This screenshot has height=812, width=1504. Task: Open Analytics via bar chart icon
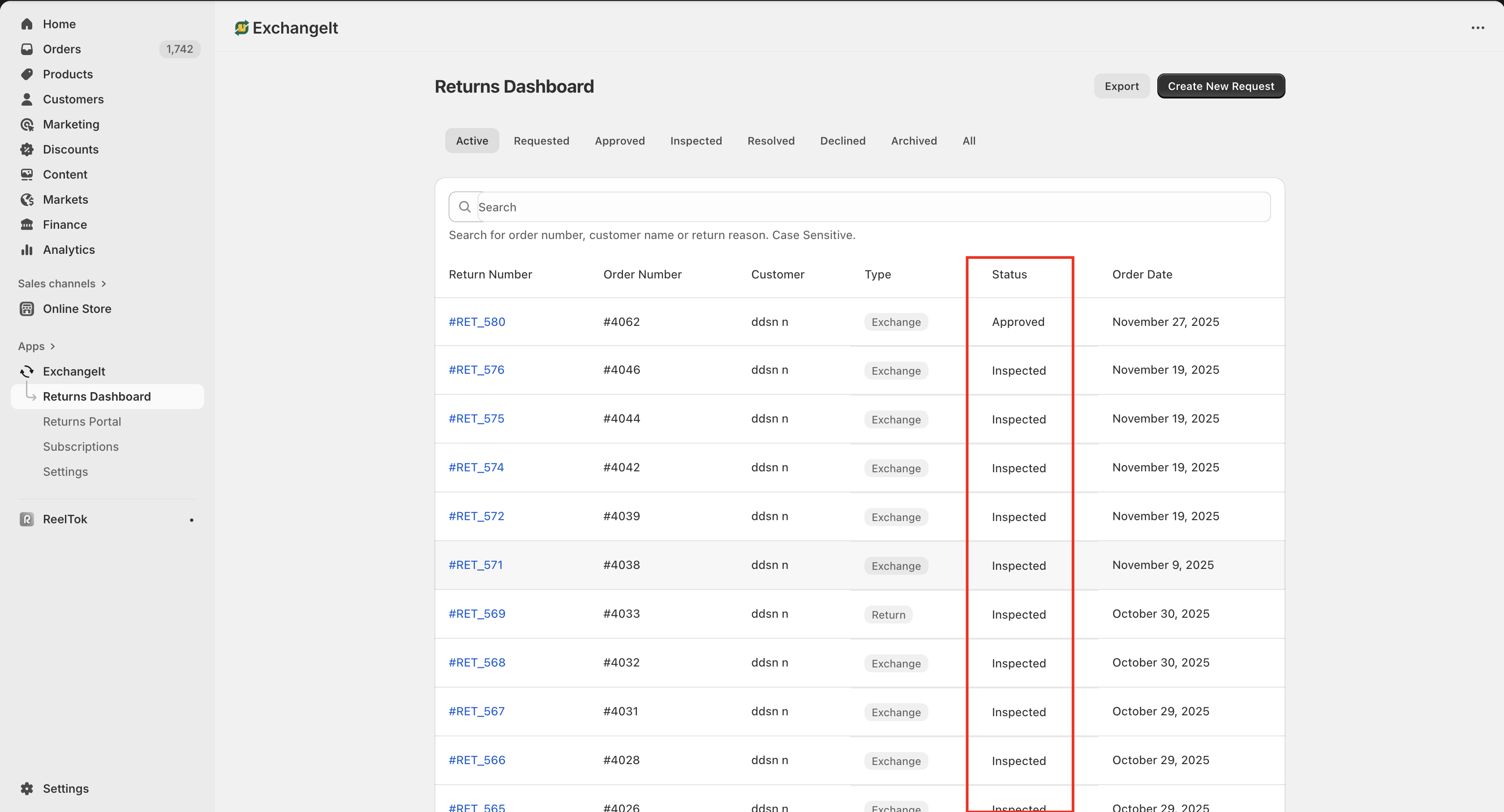(27, 250)
